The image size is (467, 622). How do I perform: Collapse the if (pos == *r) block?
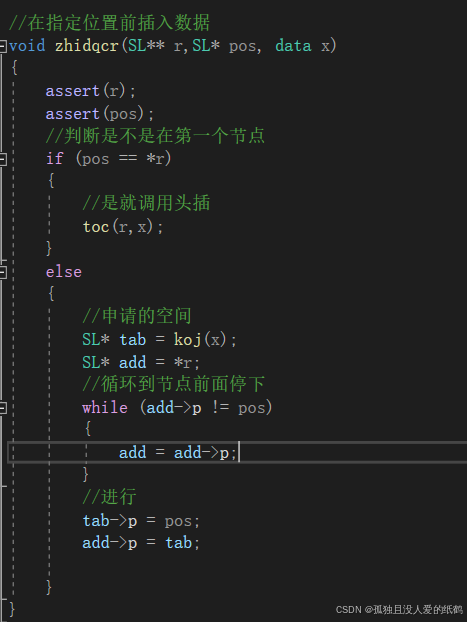3,159
